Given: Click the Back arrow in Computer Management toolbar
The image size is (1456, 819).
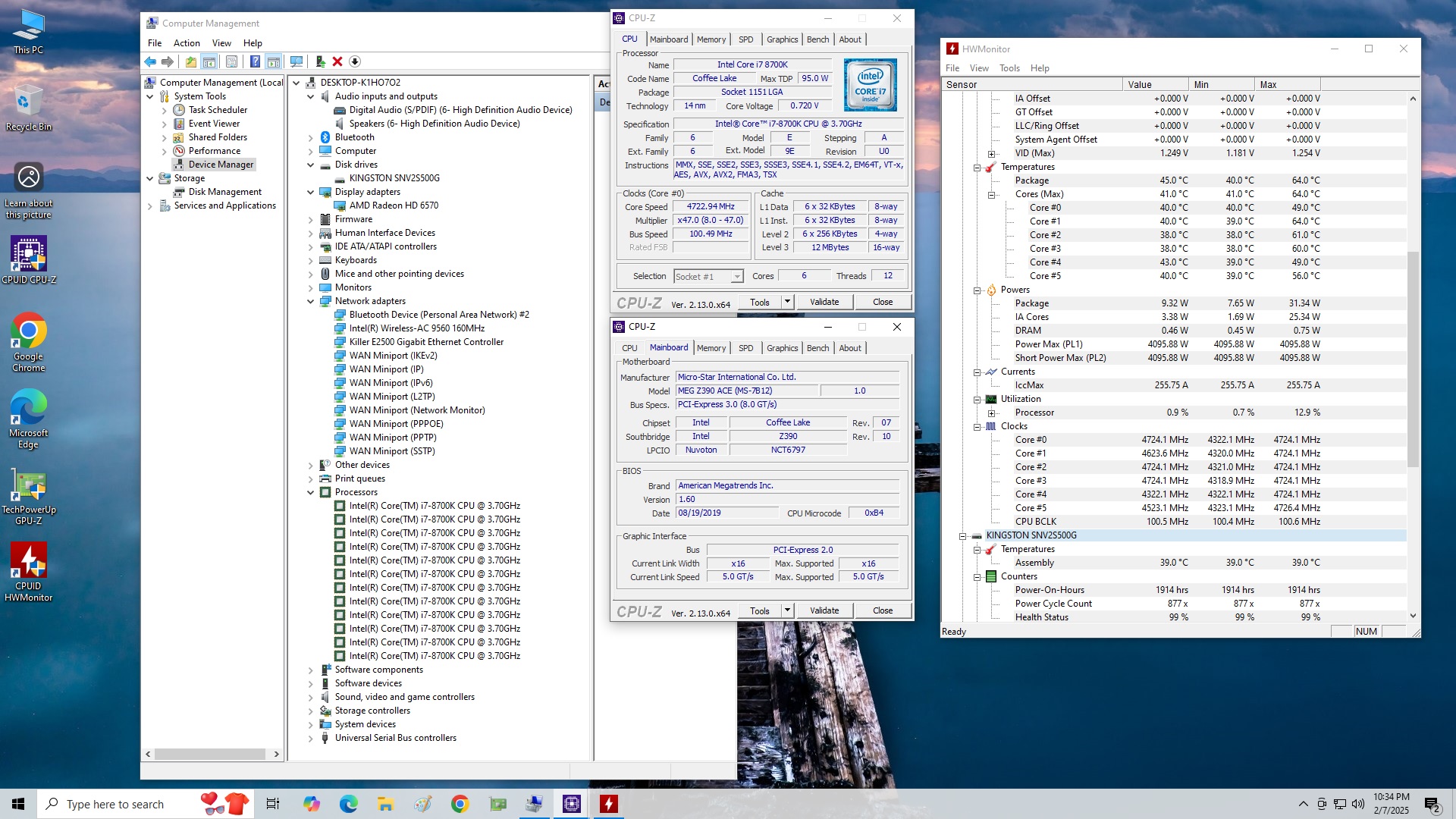Looking at the screenshot, I should tap(150, 61).
